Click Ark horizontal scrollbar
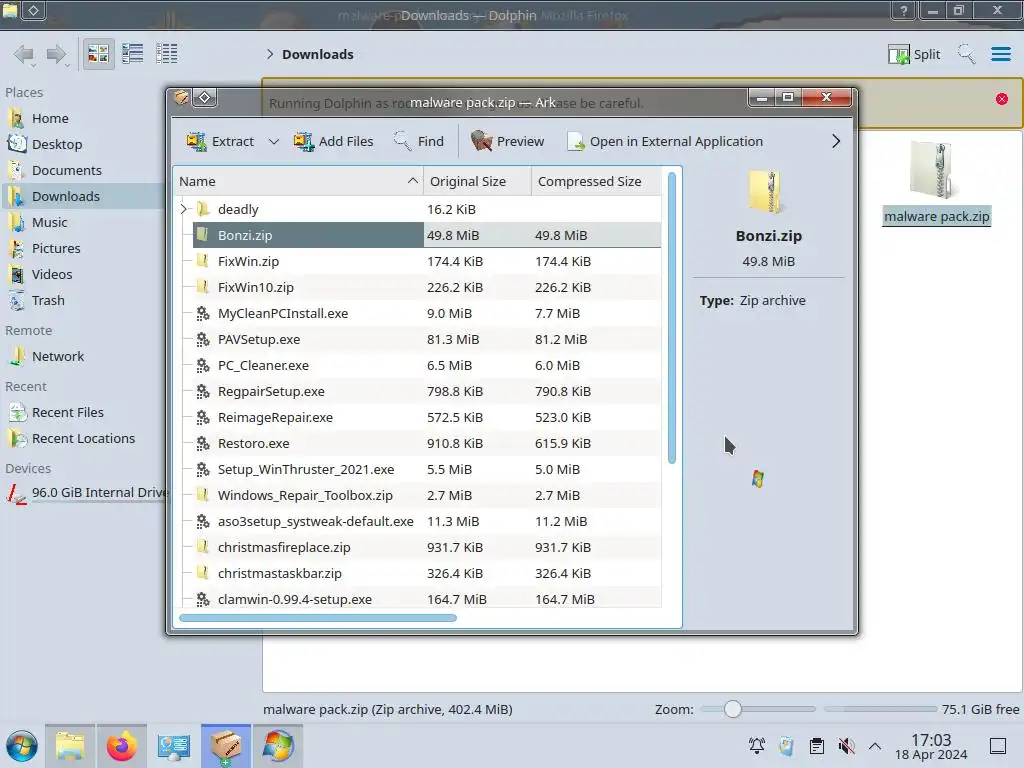The height and width of the screenshot is (768, 1024). tap(318, 618)
